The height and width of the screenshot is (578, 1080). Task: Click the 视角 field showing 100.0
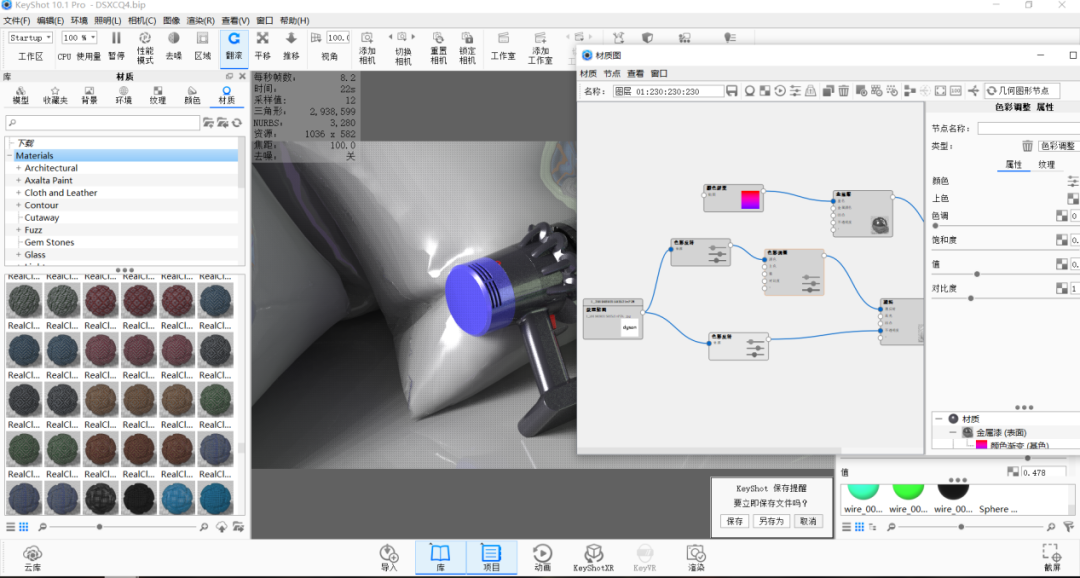pyautogui.click(x=338, y=38)
